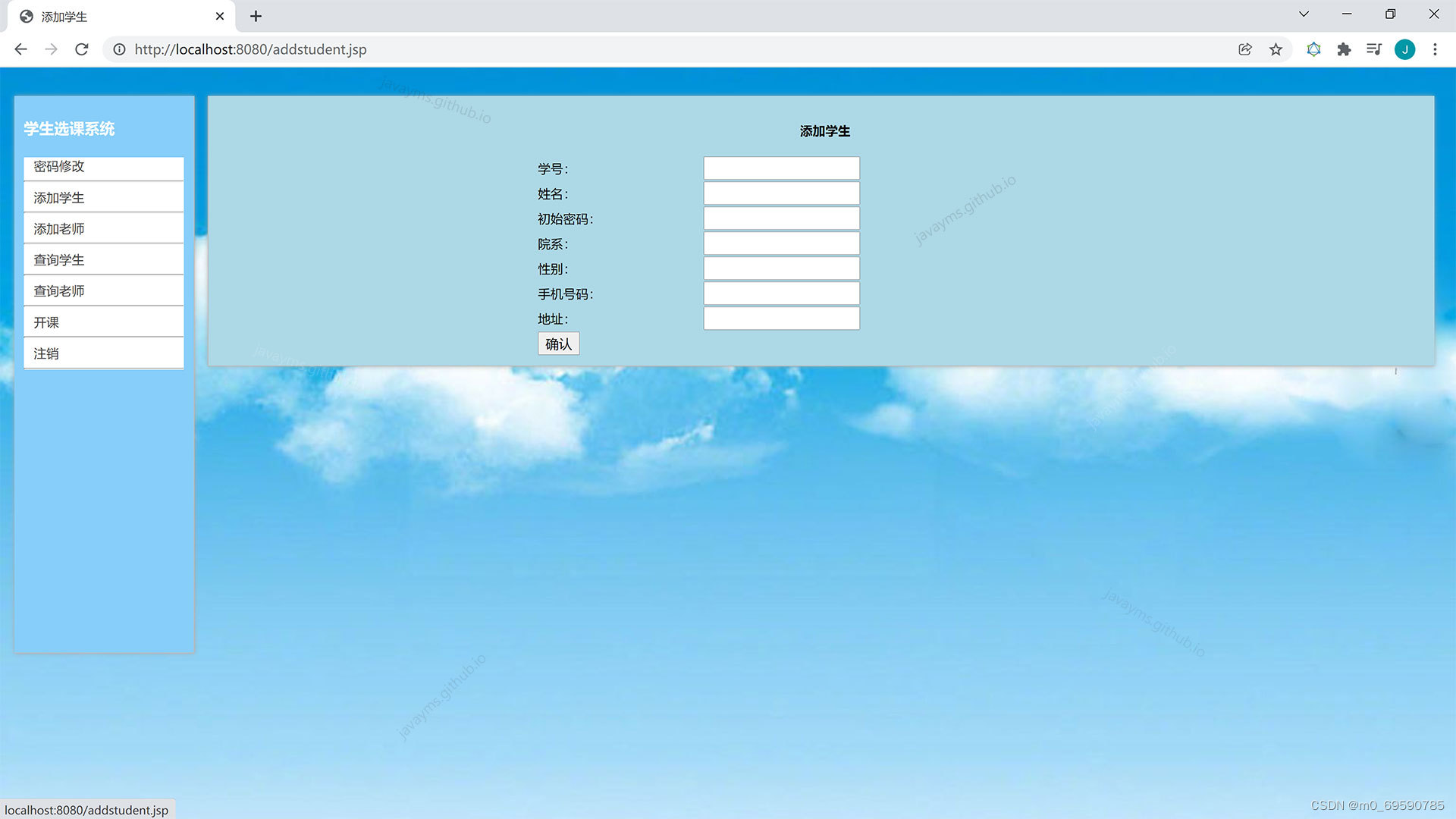Click the profile avatar J
1456x819 pixels.
coord(1404,49)
